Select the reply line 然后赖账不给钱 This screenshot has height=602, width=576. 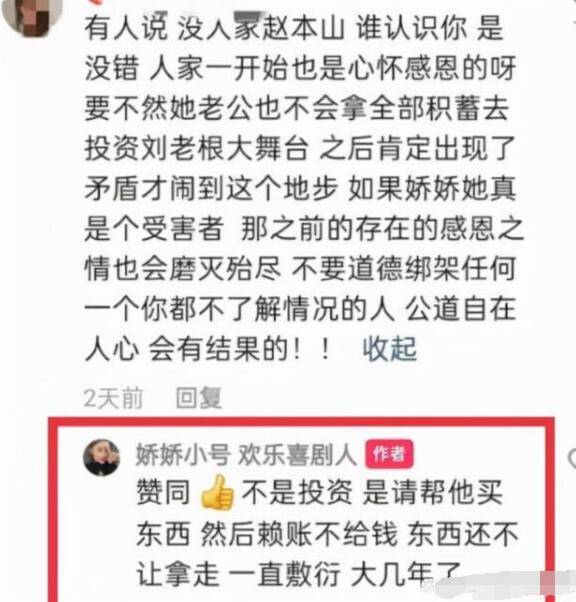pos(300,534)
